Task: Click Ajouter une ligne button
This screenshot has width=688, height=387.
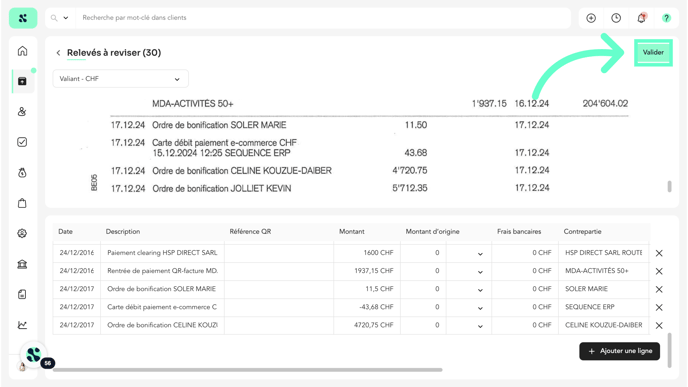Action: click(620, 351)
